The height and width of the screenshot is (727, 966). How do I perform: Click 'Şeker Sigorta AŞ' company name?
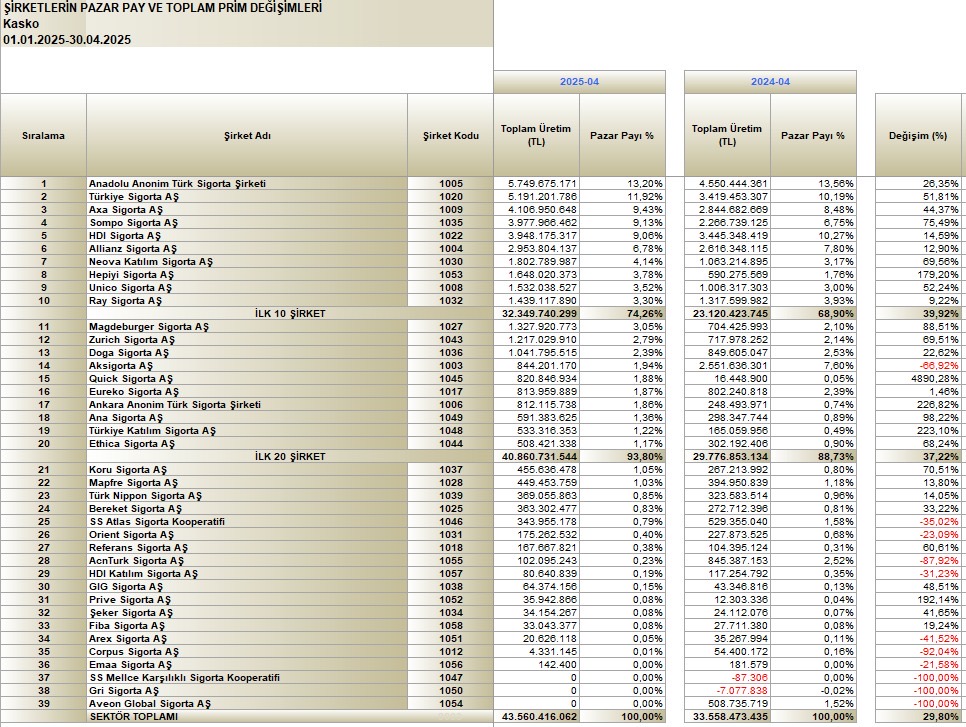pos(131,612)
